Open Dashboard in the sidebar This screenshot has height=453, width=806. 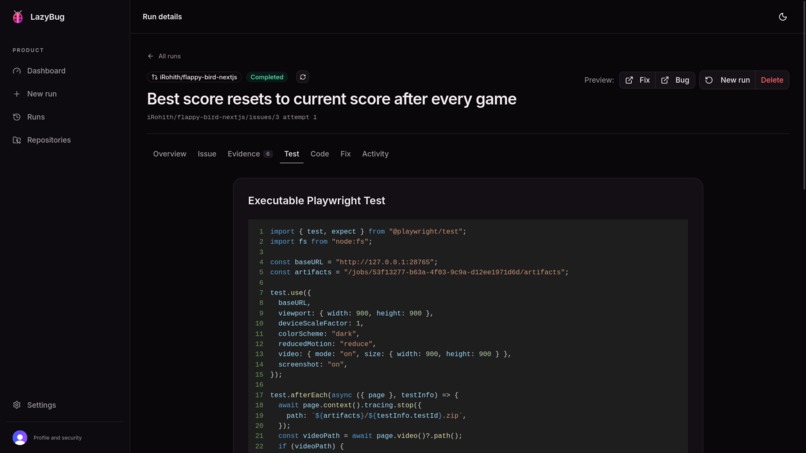(46, 71)
